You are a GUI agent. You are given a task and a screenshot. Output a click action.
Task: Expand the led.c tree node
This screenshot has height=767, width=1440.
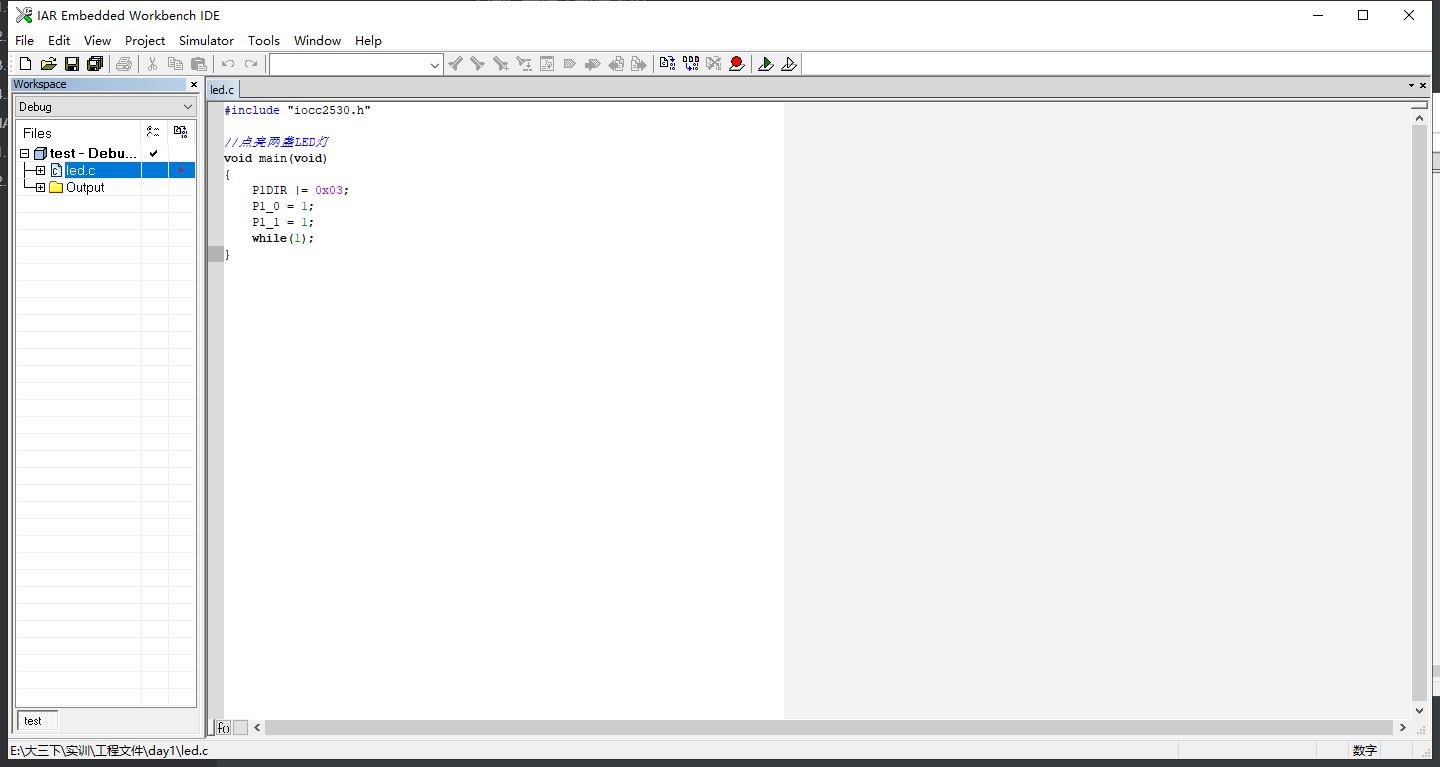coord(40,171)
